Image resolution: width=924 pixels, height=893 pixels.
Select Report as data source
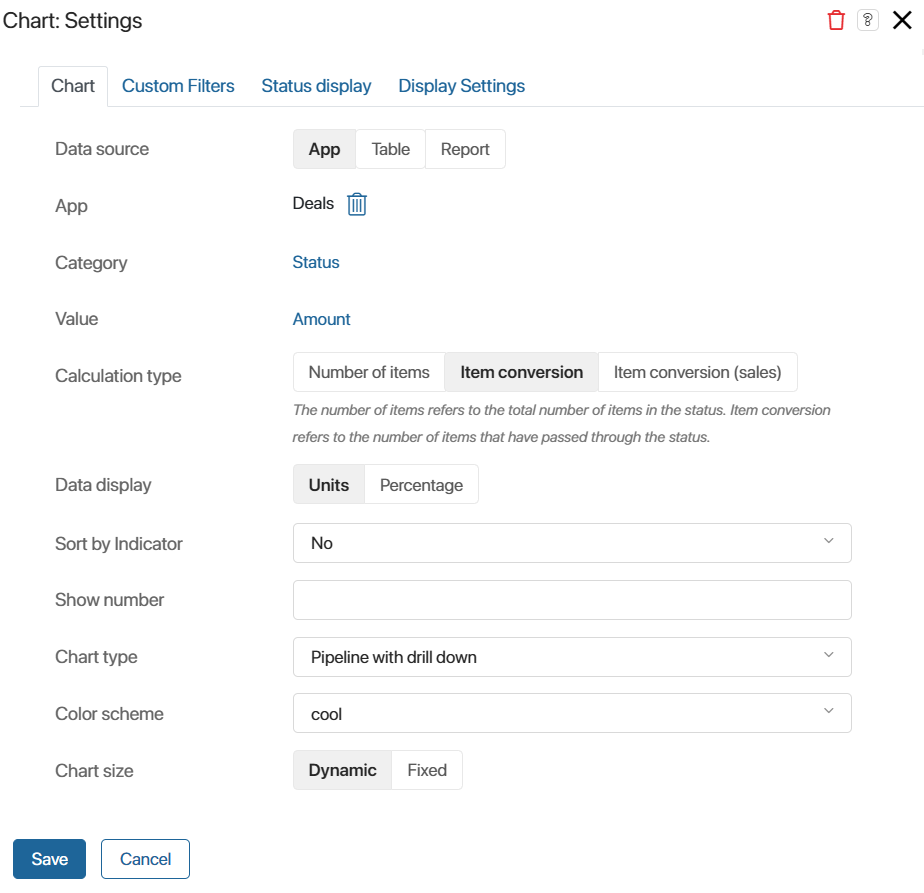pos(465,149)
